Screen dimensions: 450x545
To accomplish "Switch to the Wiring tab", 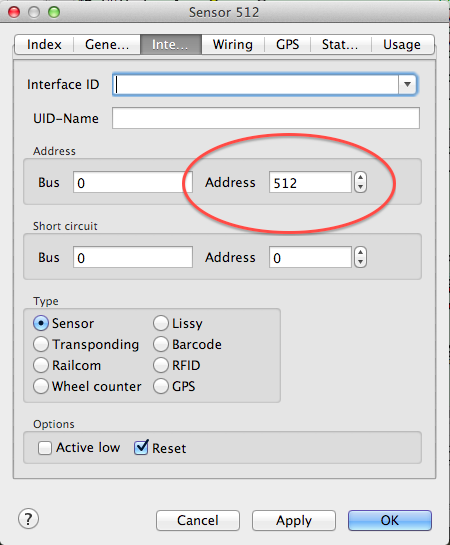I will pyautogui.click(x=232, y=44).
